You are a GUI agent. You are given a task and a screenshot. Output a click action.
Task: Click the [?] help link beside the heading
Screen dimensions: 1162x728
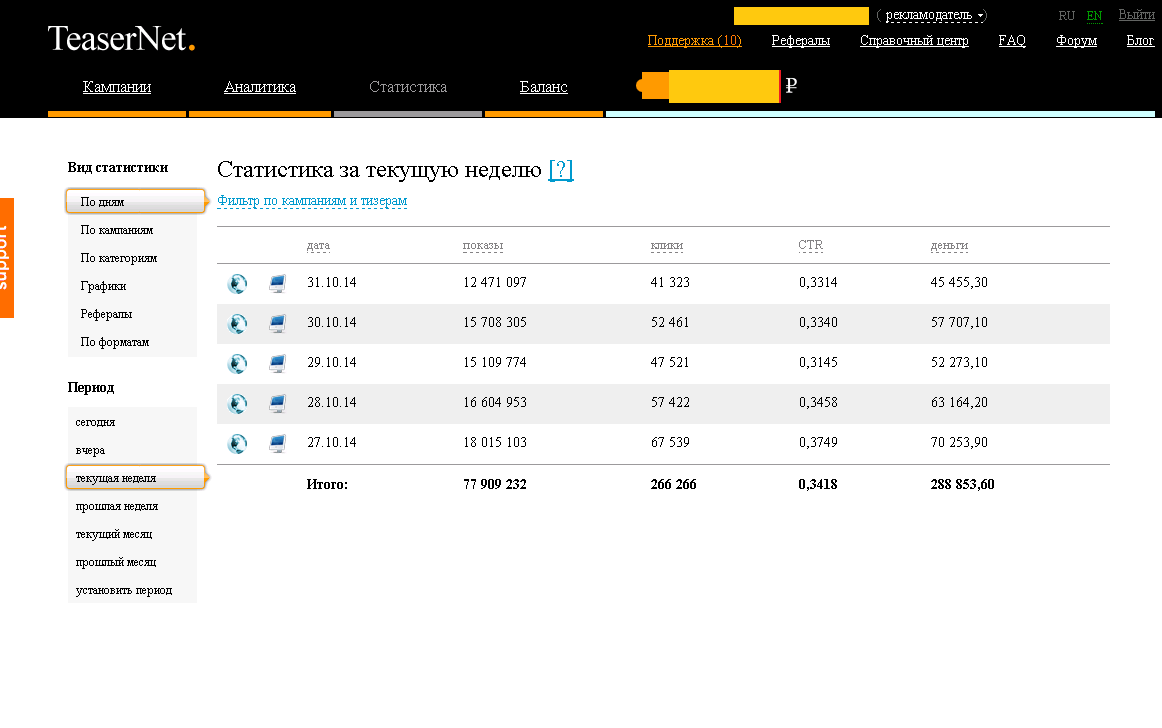(561, 169)
